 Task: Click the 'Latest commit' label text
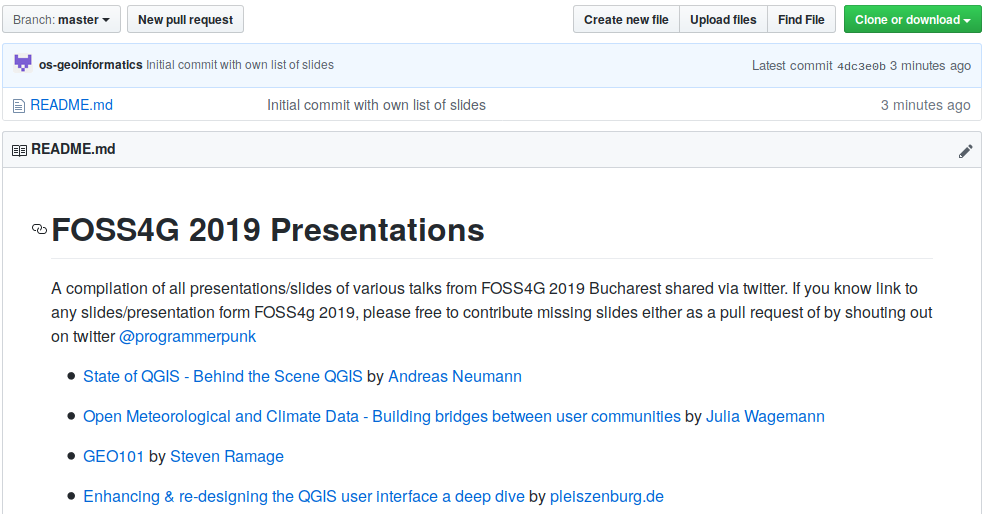click(792, 65)
